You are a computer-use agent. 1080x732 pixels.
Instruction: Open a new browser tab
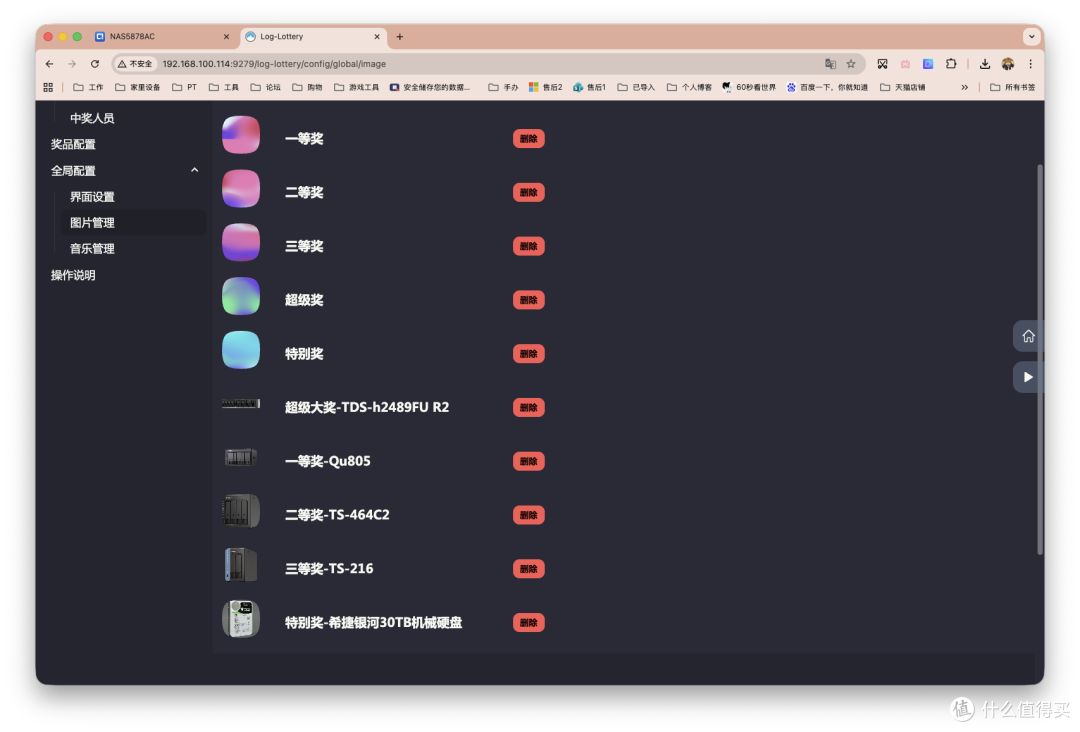pos(399,36)
